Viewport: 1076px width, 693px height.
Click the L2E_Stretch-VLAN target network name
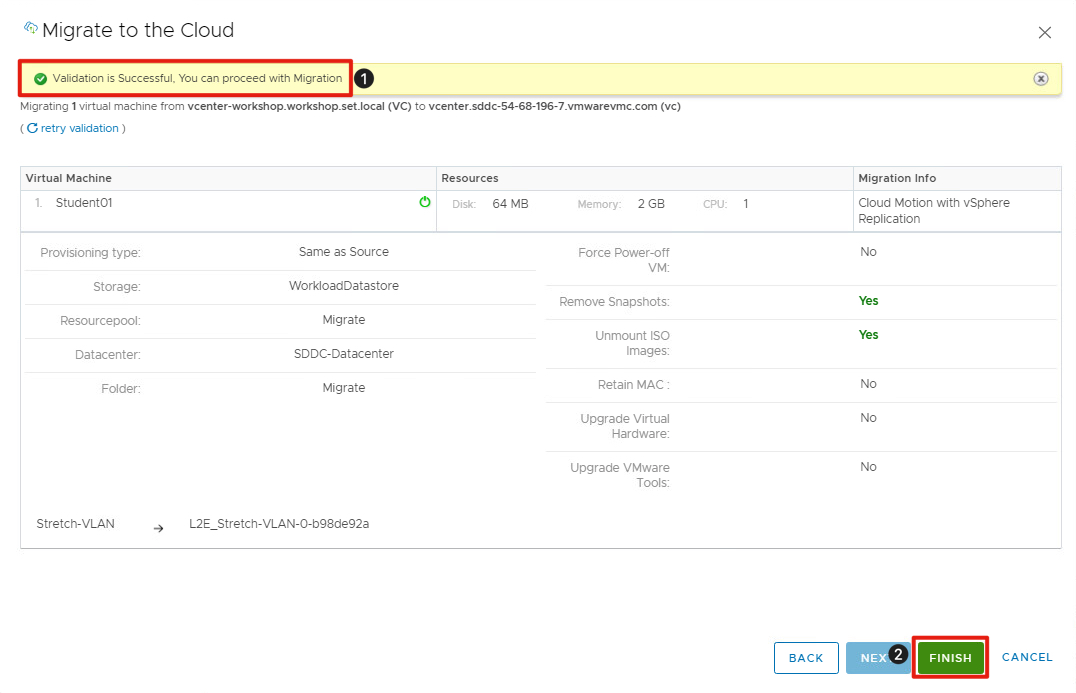coord(279,524)
